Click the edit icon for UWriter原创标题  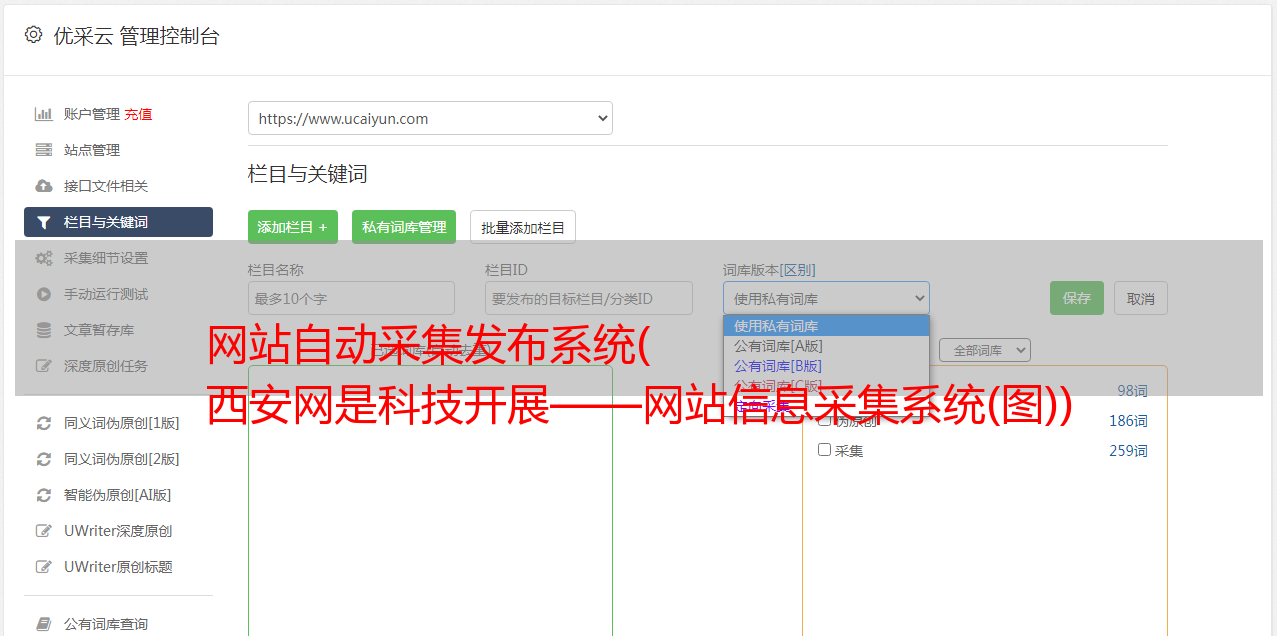tap(44, 567)
